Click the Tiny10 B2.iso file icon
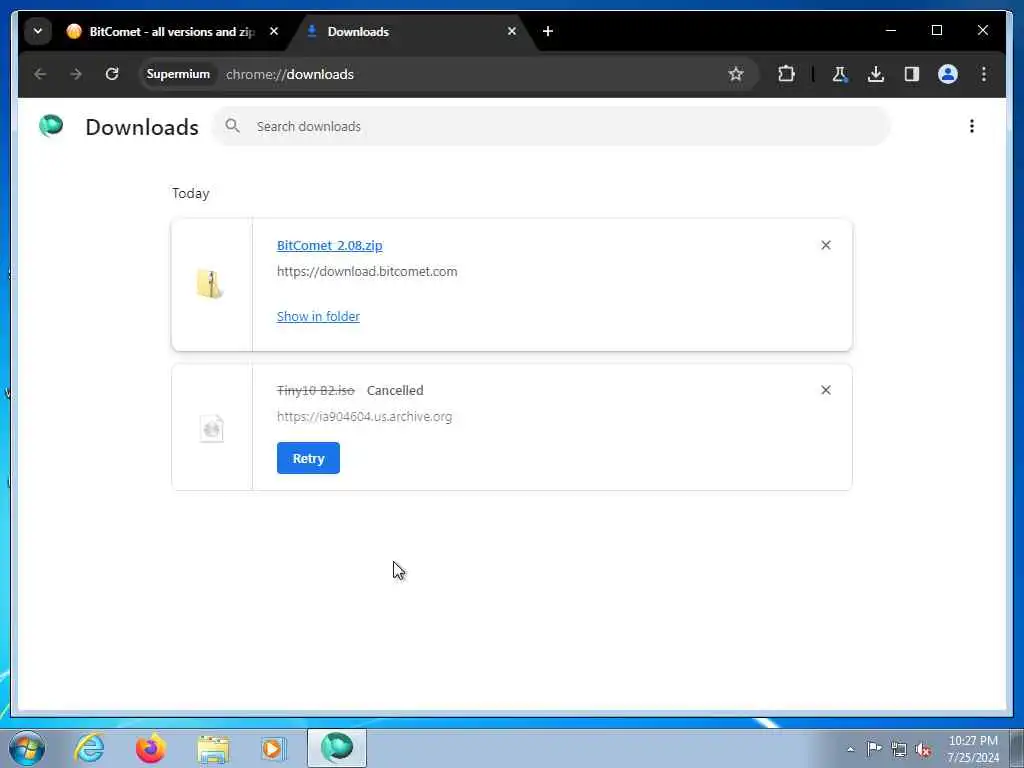 (x=212, y=429)
